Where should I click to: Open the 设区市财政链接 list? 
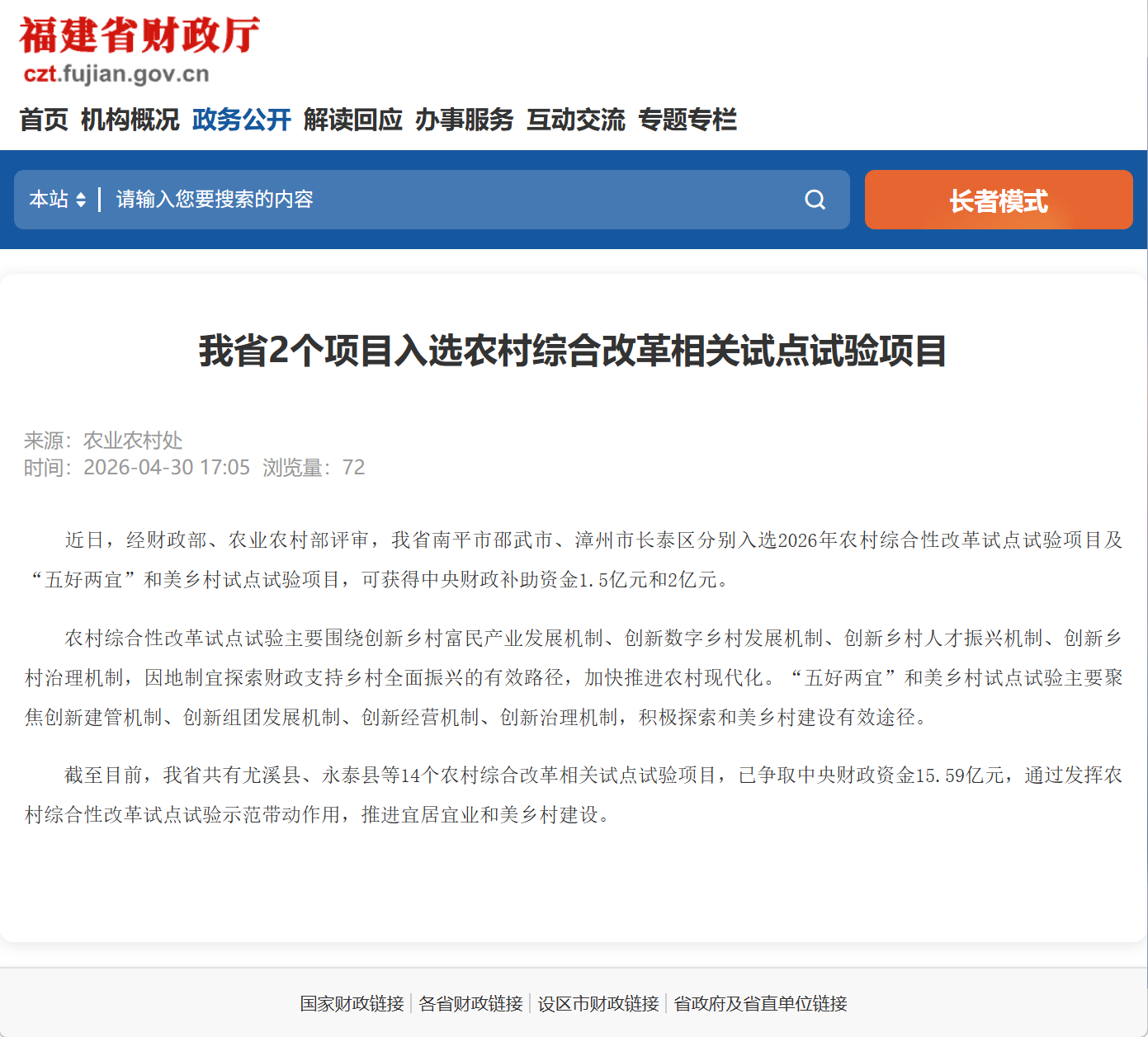[598, 1003]
